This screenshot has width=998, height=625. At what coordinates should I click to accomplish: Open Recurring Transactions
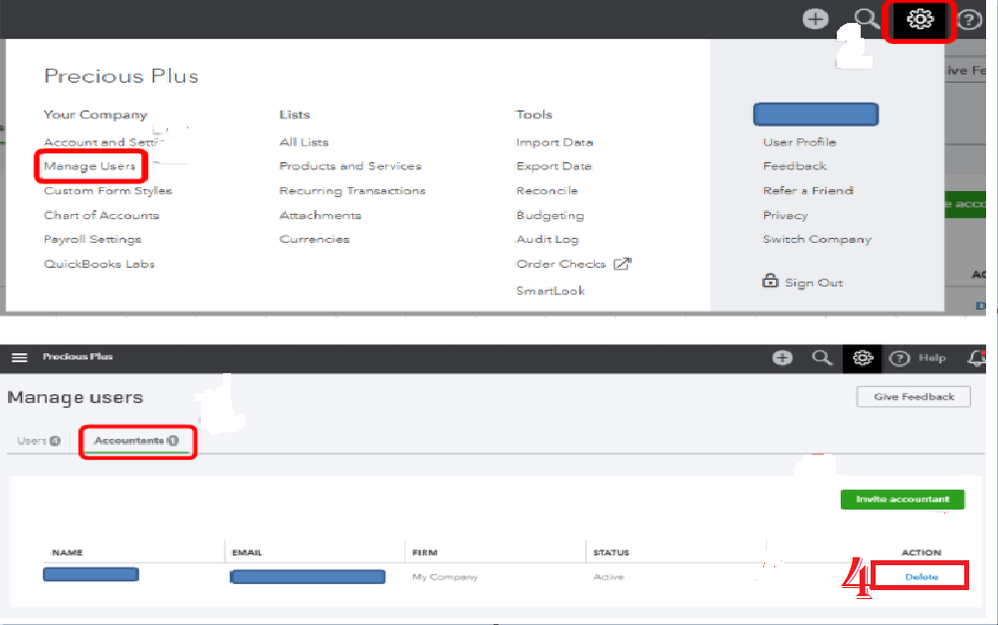(x=352, y=190)
